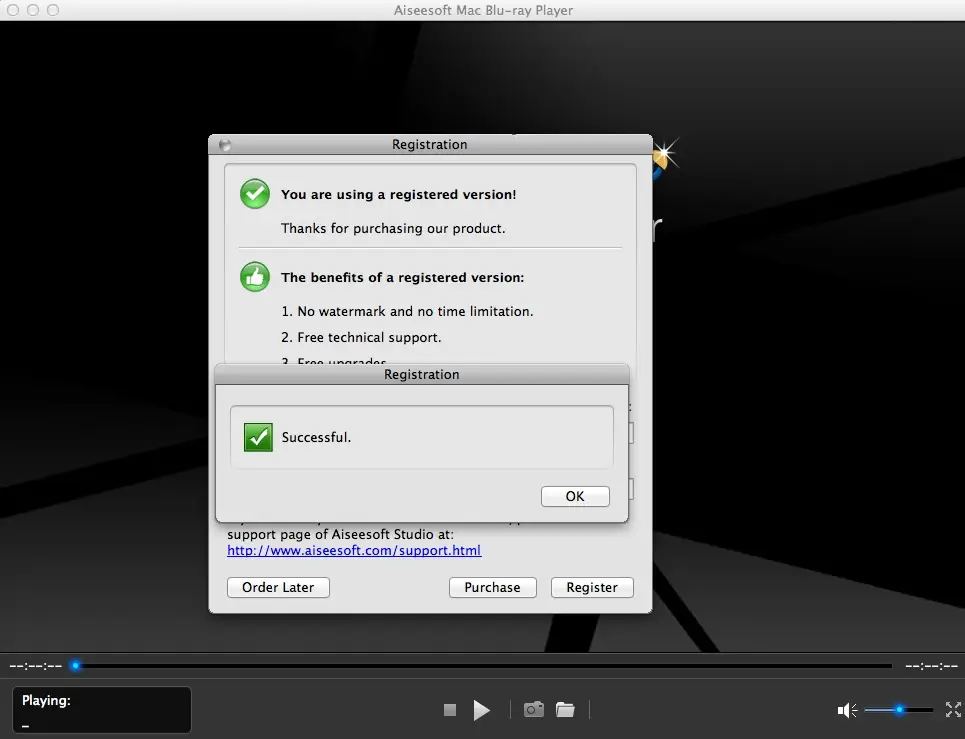Click the Order Later button
This screenshot has height=739, width=965.
coord(278,587)
